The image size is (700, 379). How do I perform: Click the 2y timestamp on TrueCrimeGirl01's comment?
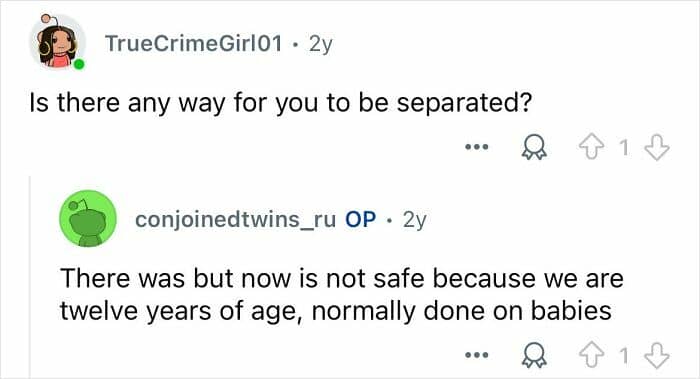321,44
